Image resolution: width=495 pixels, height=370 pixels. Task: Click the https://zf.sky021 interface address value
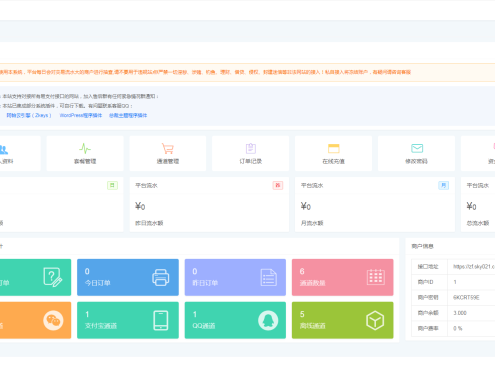click(x=474, y=267)
